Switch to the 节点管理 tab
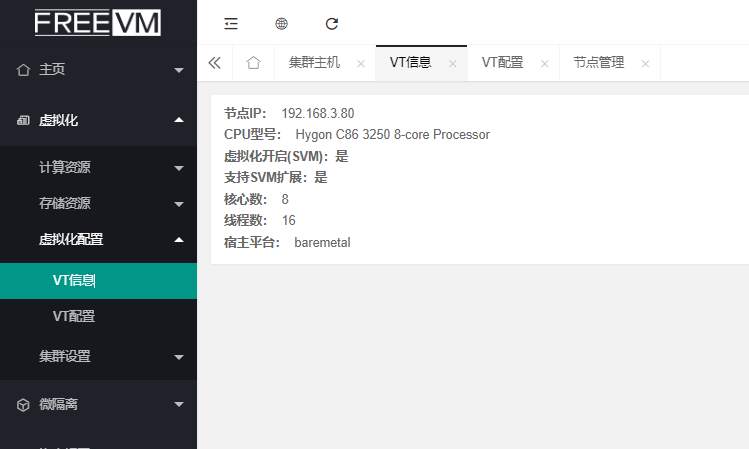Viewport: 749px width, 449px height. coord(598,62)
